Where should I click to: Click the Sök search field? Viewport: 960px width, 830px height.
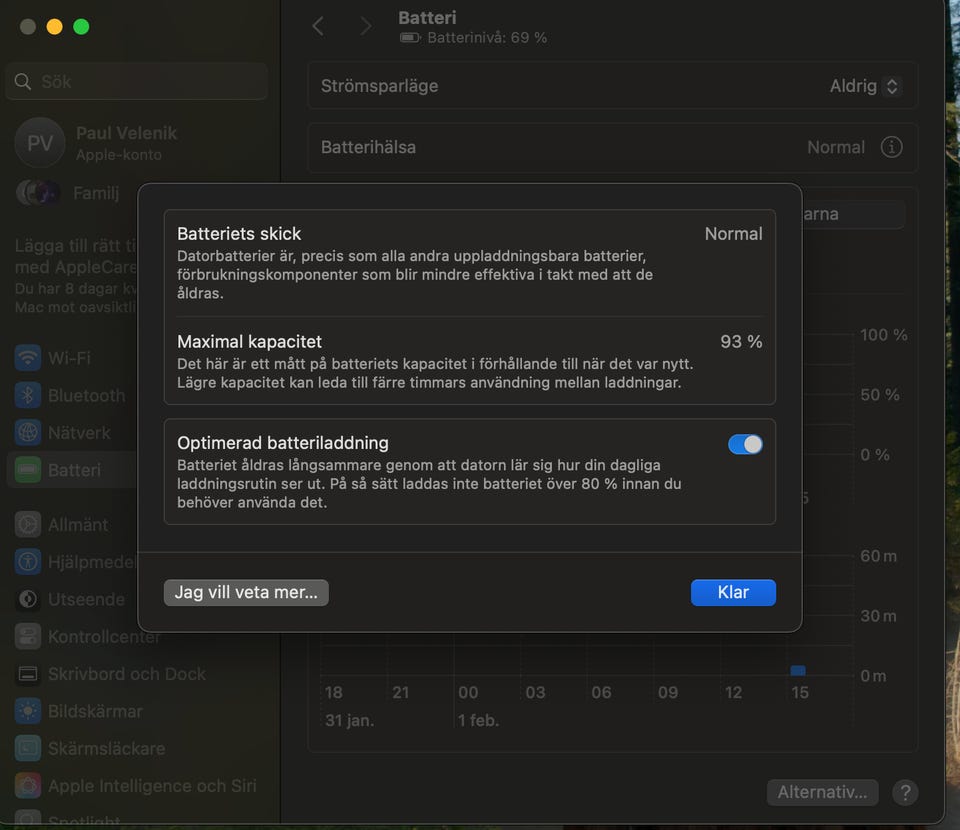coord(137,82)
